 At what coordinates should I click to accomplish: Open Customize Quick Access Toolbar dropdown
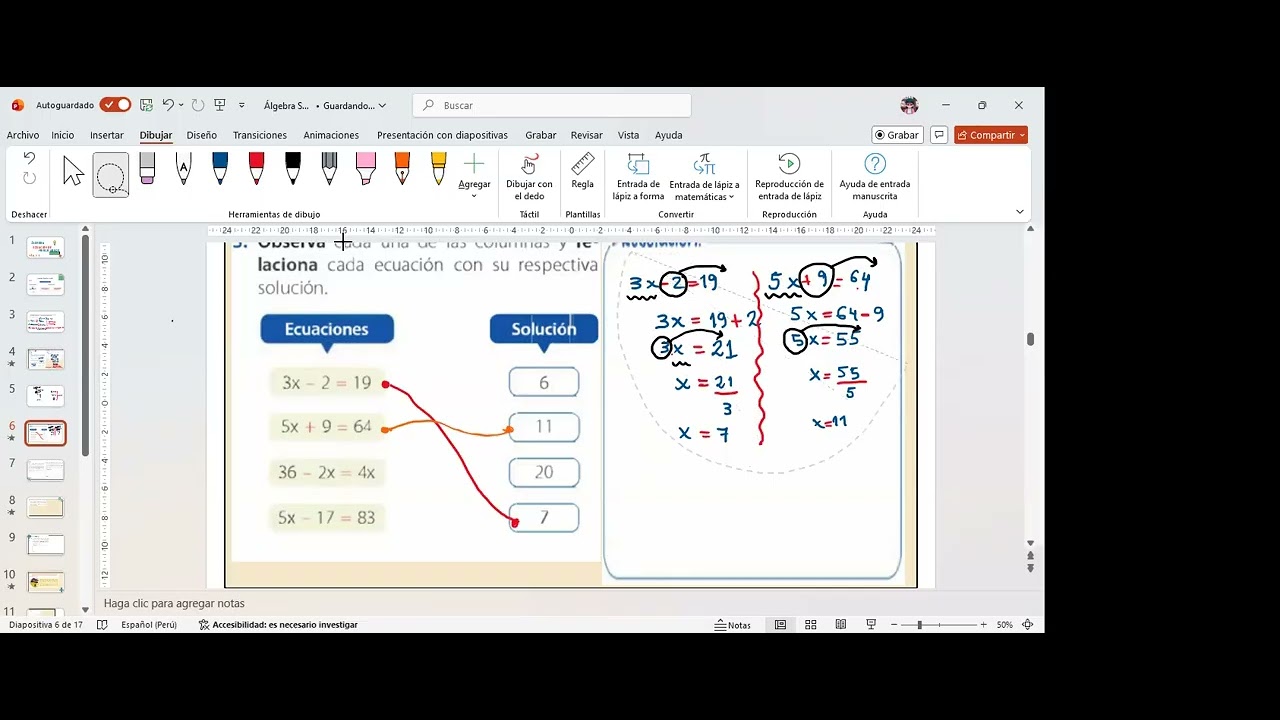coord(241,105)
